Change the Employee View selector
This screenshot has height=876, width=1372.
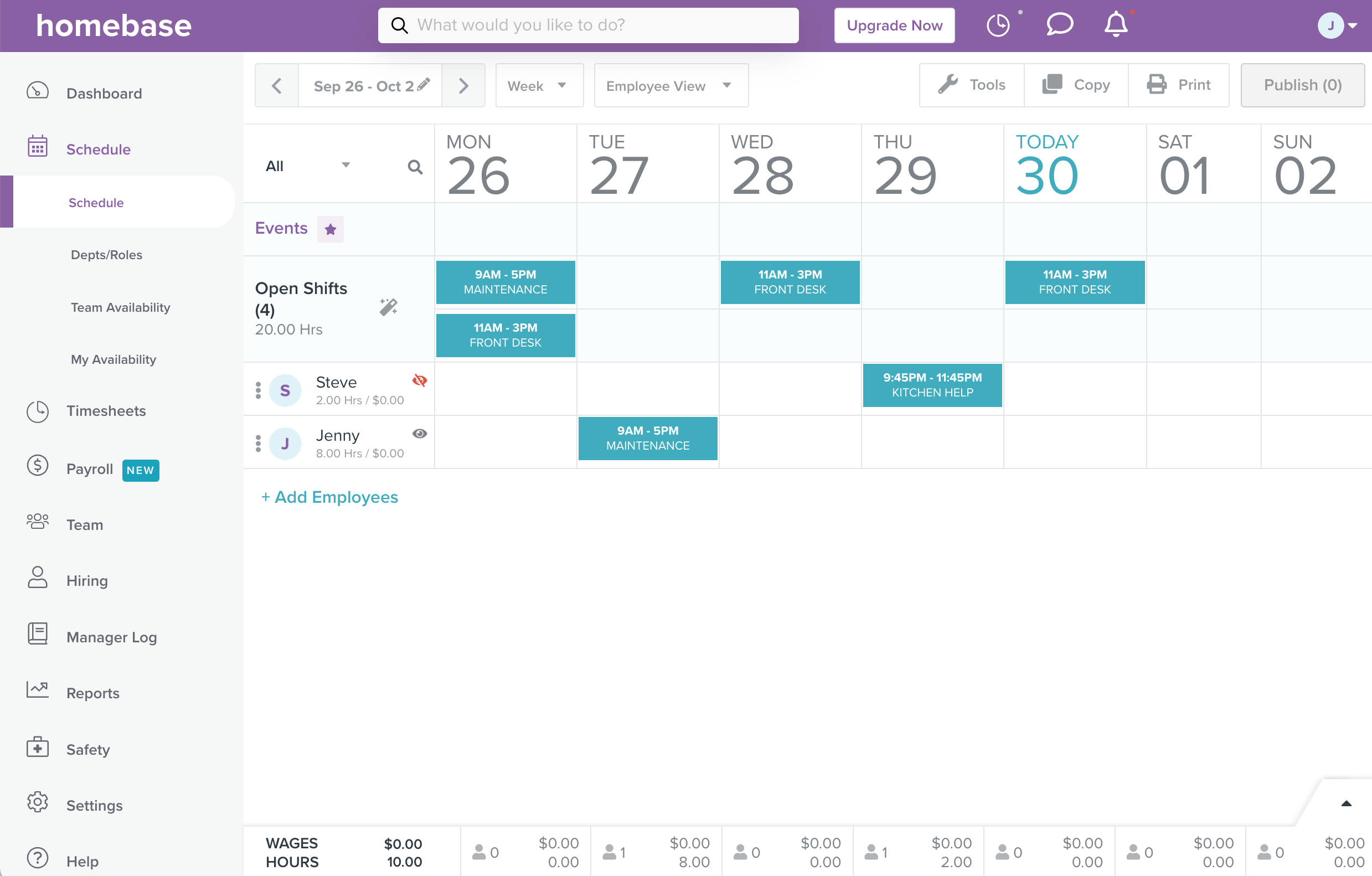[670, 85]
